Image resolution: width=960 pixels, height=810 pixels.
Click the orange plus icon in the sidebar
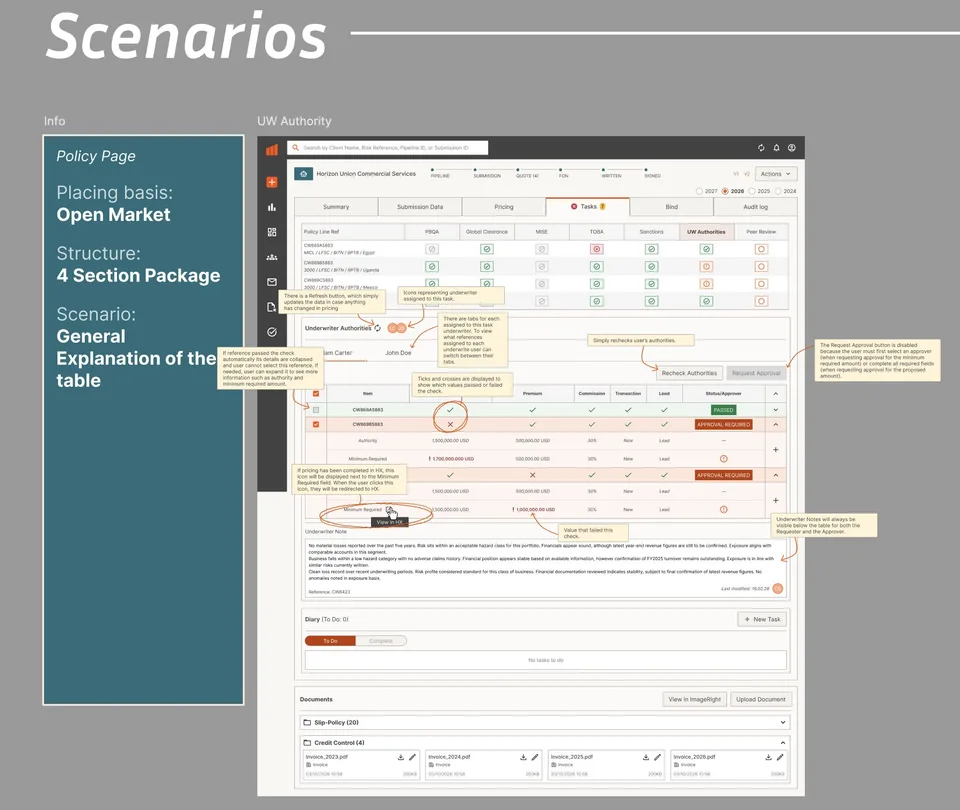(272, 182)
